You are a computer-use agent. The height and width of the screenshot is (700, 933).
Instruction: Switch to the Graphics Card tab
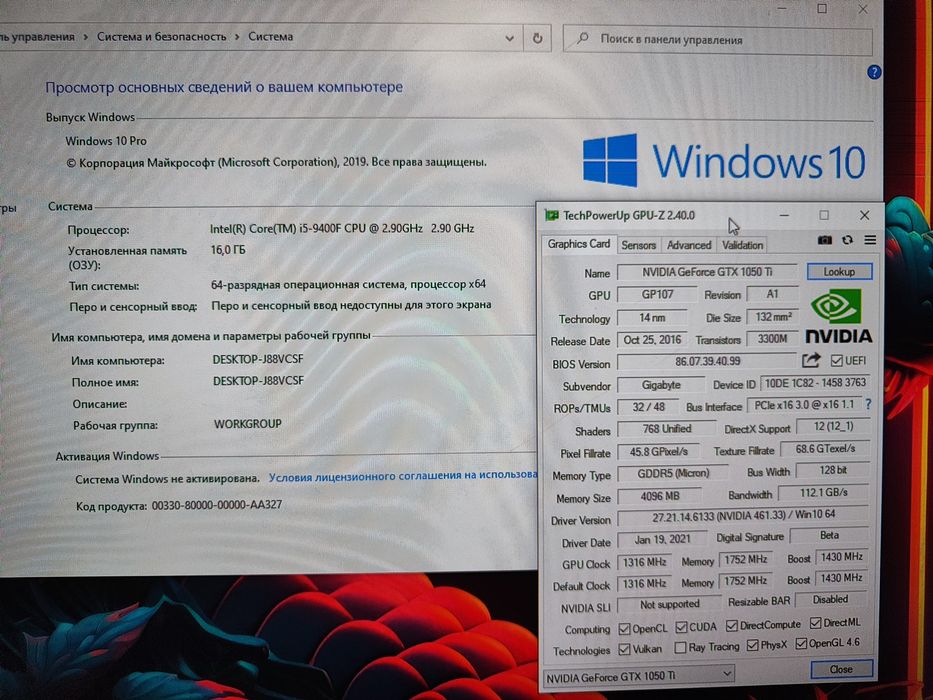(x=578, y=244)
